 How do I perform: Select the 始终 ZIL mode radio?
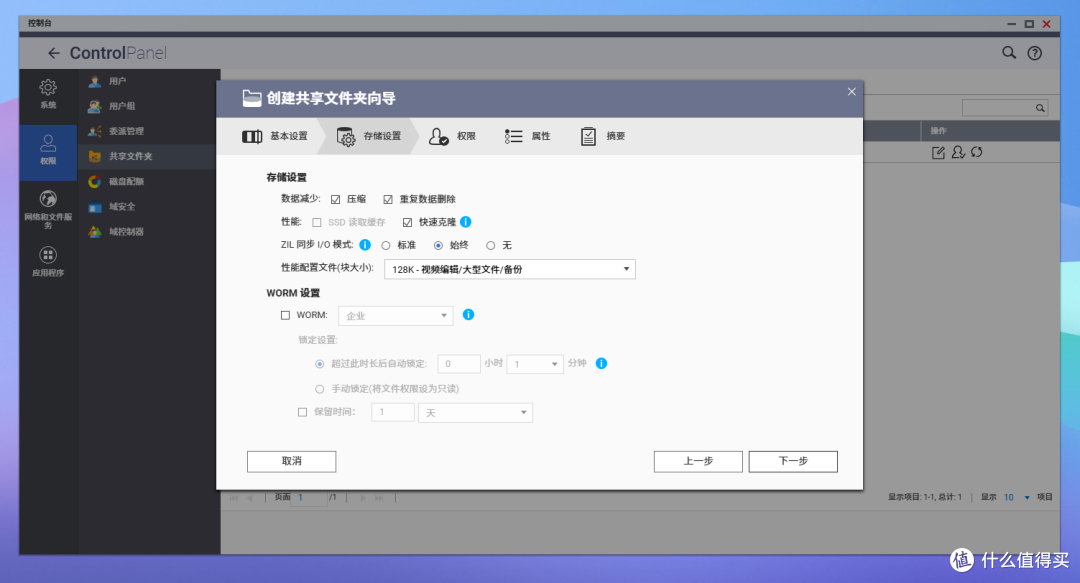tap(438, 245)
